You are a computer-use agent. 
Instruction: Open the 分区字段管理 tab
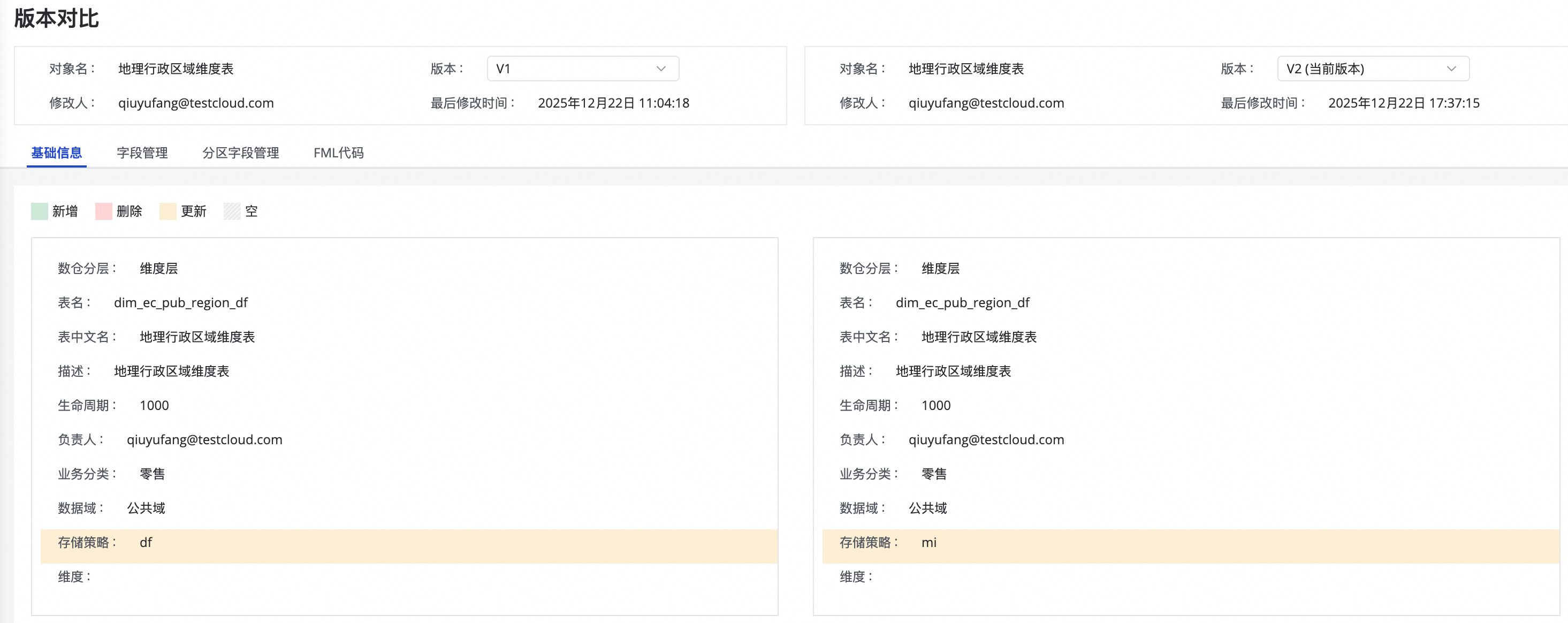click(240, 153)
